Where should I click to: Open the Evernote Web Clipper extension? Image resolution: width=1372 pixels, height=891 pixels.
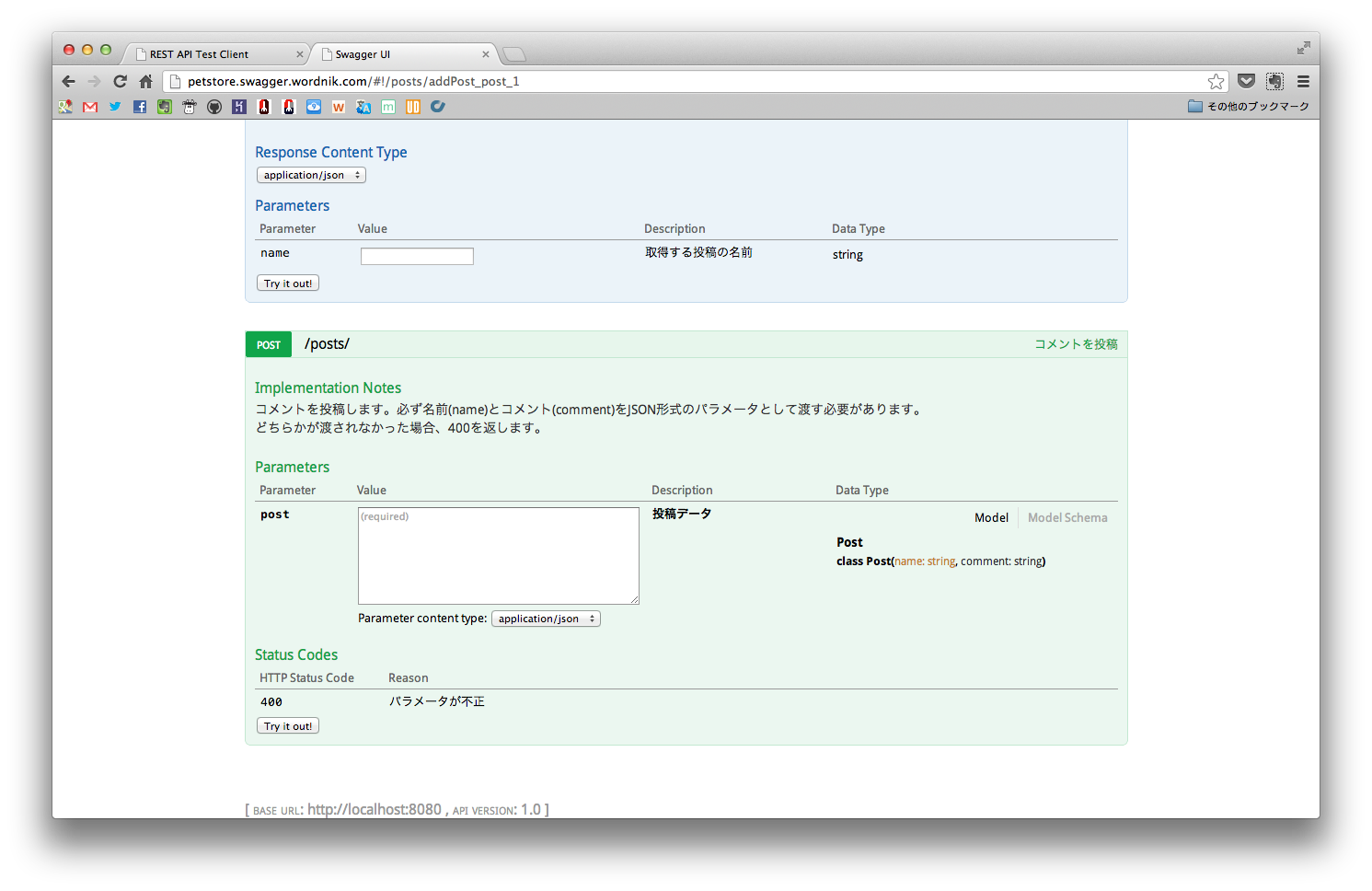click(x=1274, y=81)
